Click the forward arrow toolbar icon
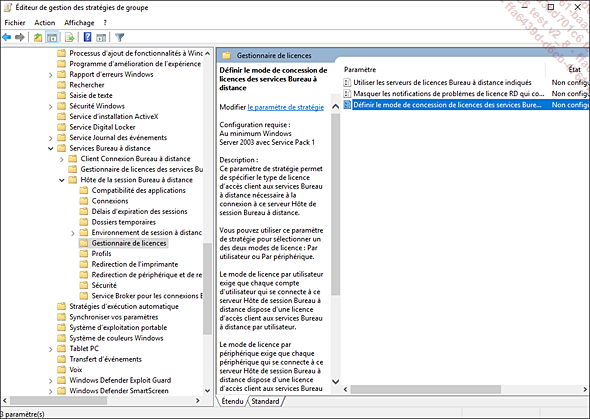The height and width of the screenshot is (419, 590). pyautogui.click(x=20, y=37)
